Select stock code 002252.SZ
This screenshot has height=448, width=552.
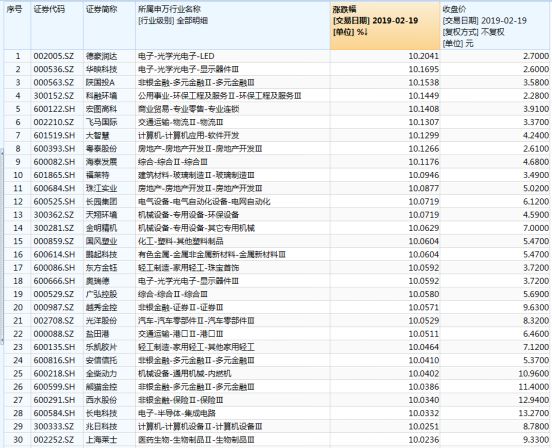coord(54,440)
